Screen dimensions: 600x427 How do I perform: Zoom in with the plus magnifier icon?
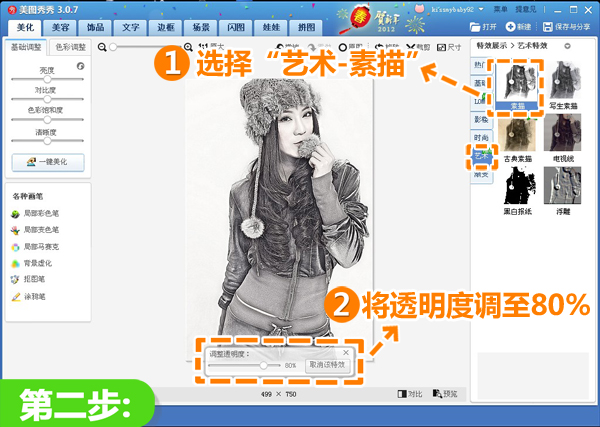tap(188, 47)
